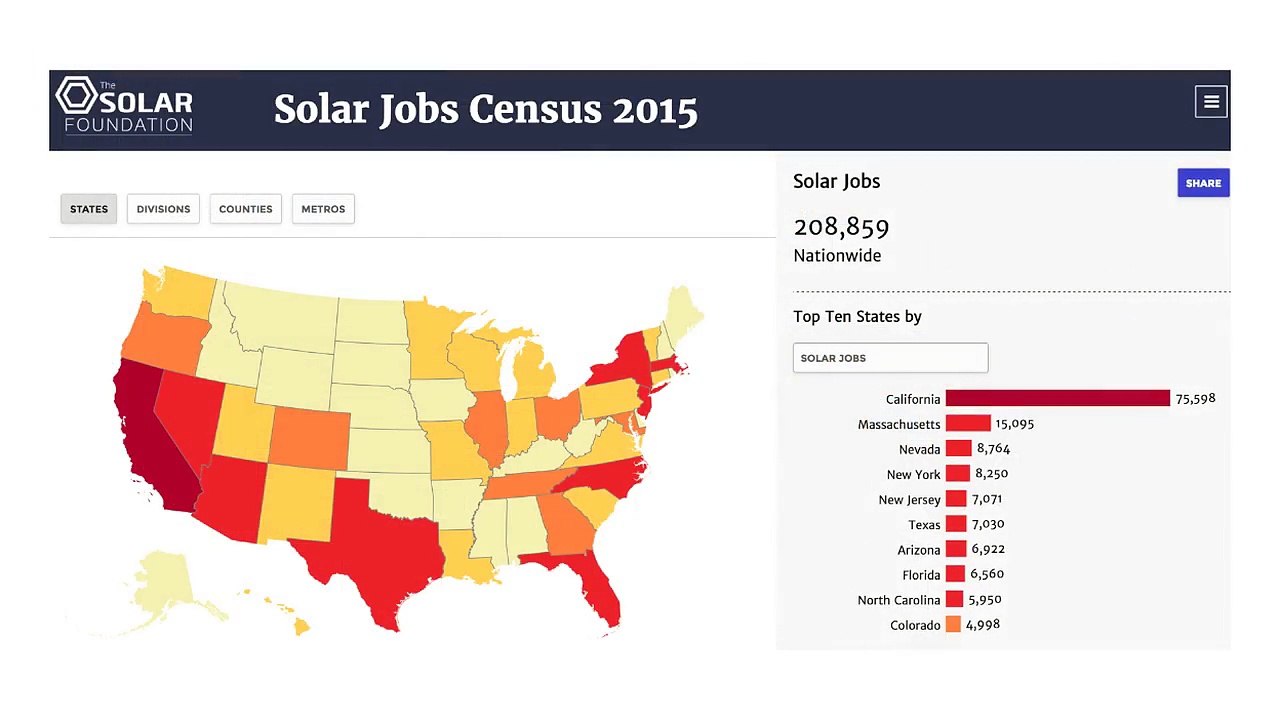
Task: Click the Nevada label in list
Action: pyautogui.click(x=919, y=450)
